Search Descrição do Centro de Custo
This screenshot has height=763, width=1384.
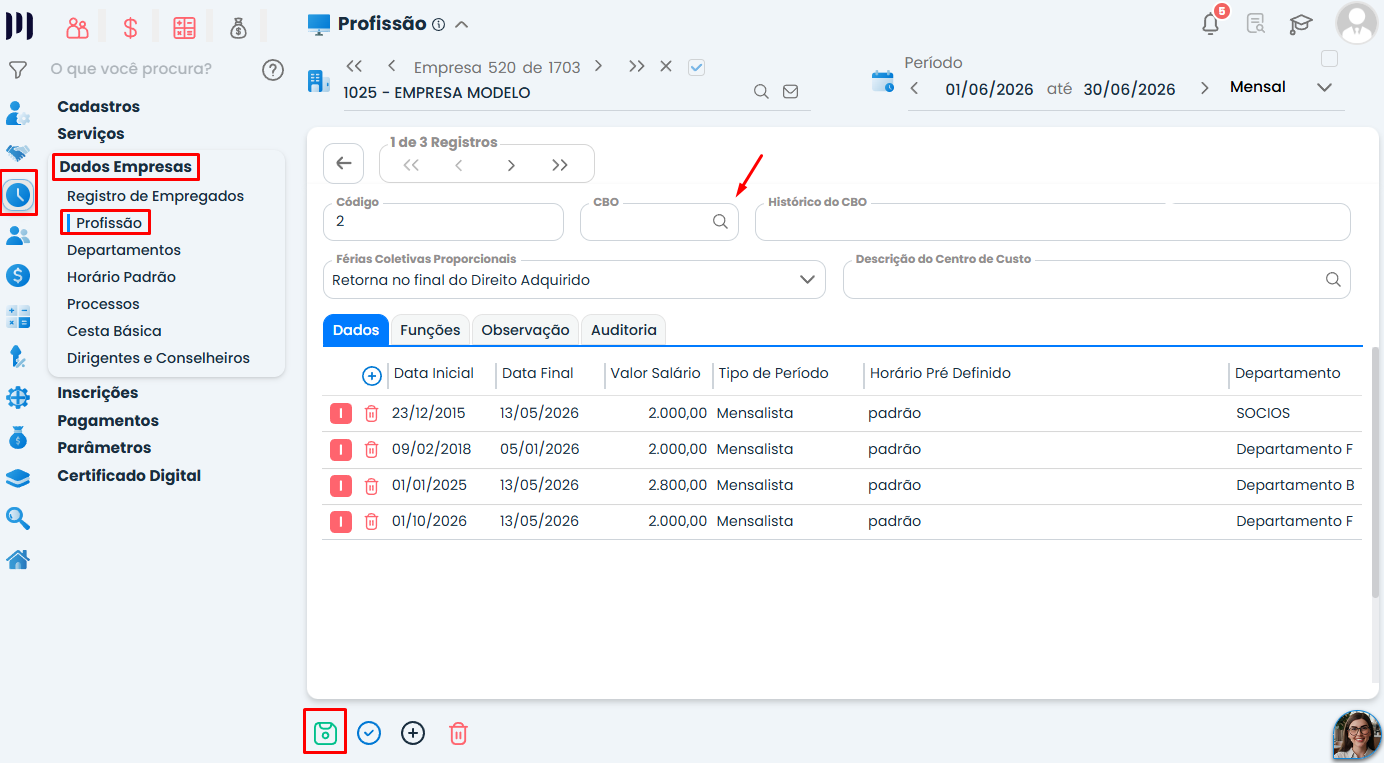[1333, 280]
